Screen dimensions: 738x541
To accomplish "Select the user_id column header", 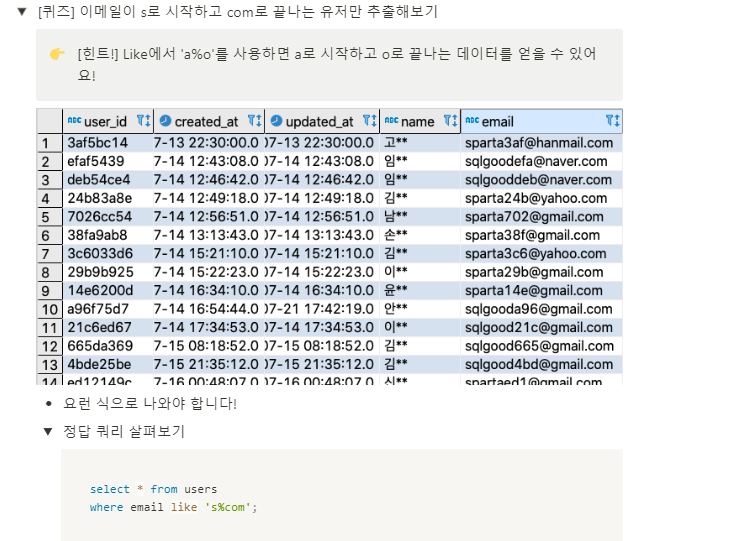I will click(x=108, y=121).
